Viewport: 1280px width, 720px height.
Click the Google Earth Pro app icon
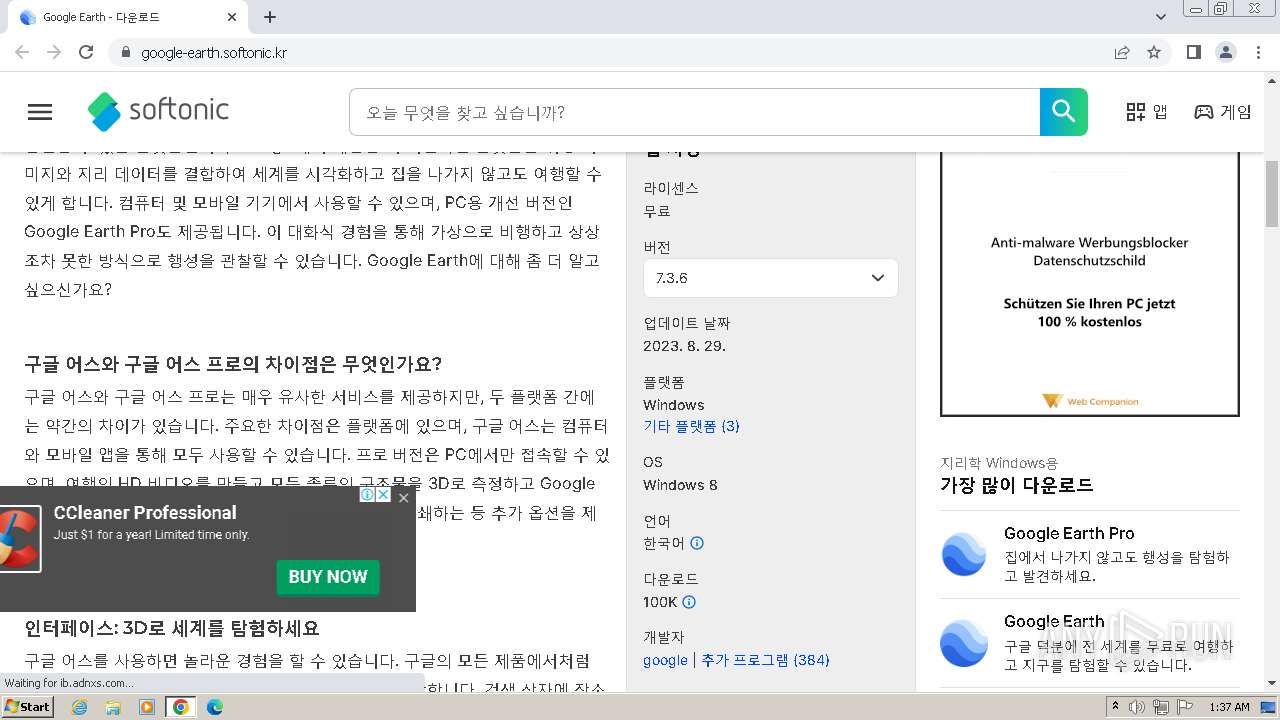(964, 554)
